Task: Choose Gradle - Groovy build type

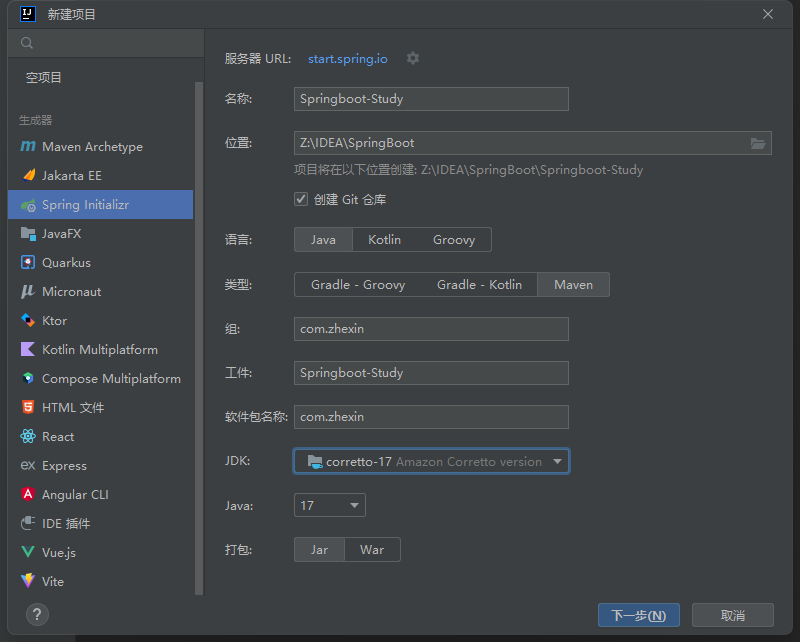Action: click(x=358, y=285)
